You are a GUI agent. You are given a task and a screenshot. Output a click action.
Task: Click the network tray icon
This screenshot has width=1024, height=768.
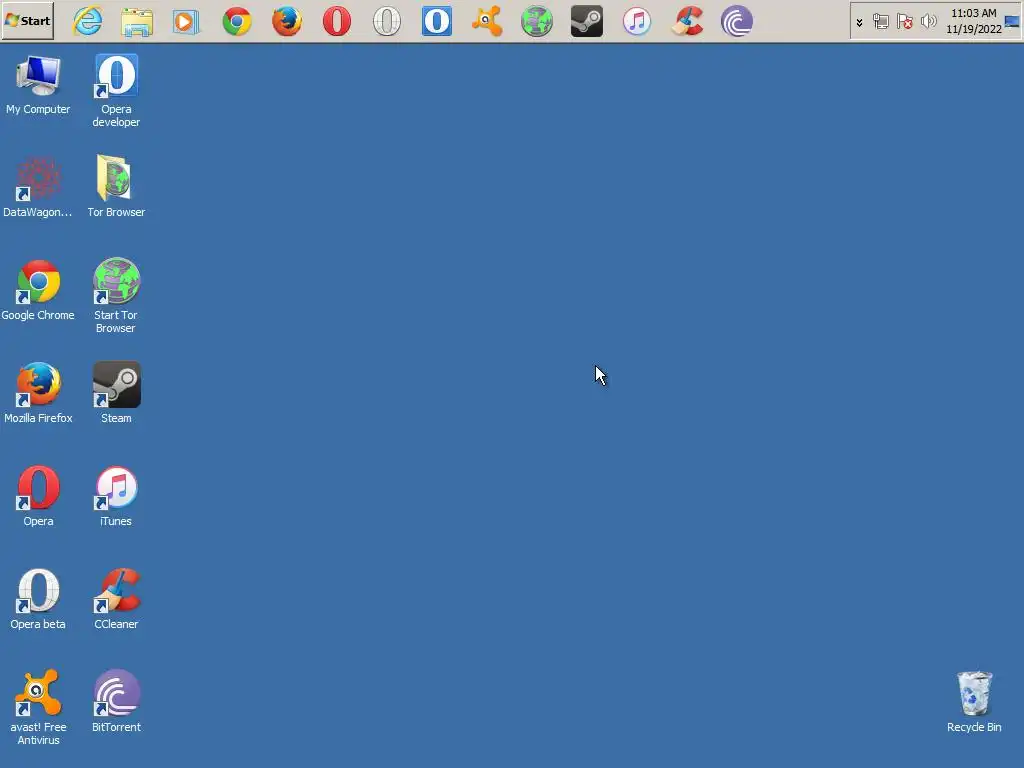(x=880, y=22)
